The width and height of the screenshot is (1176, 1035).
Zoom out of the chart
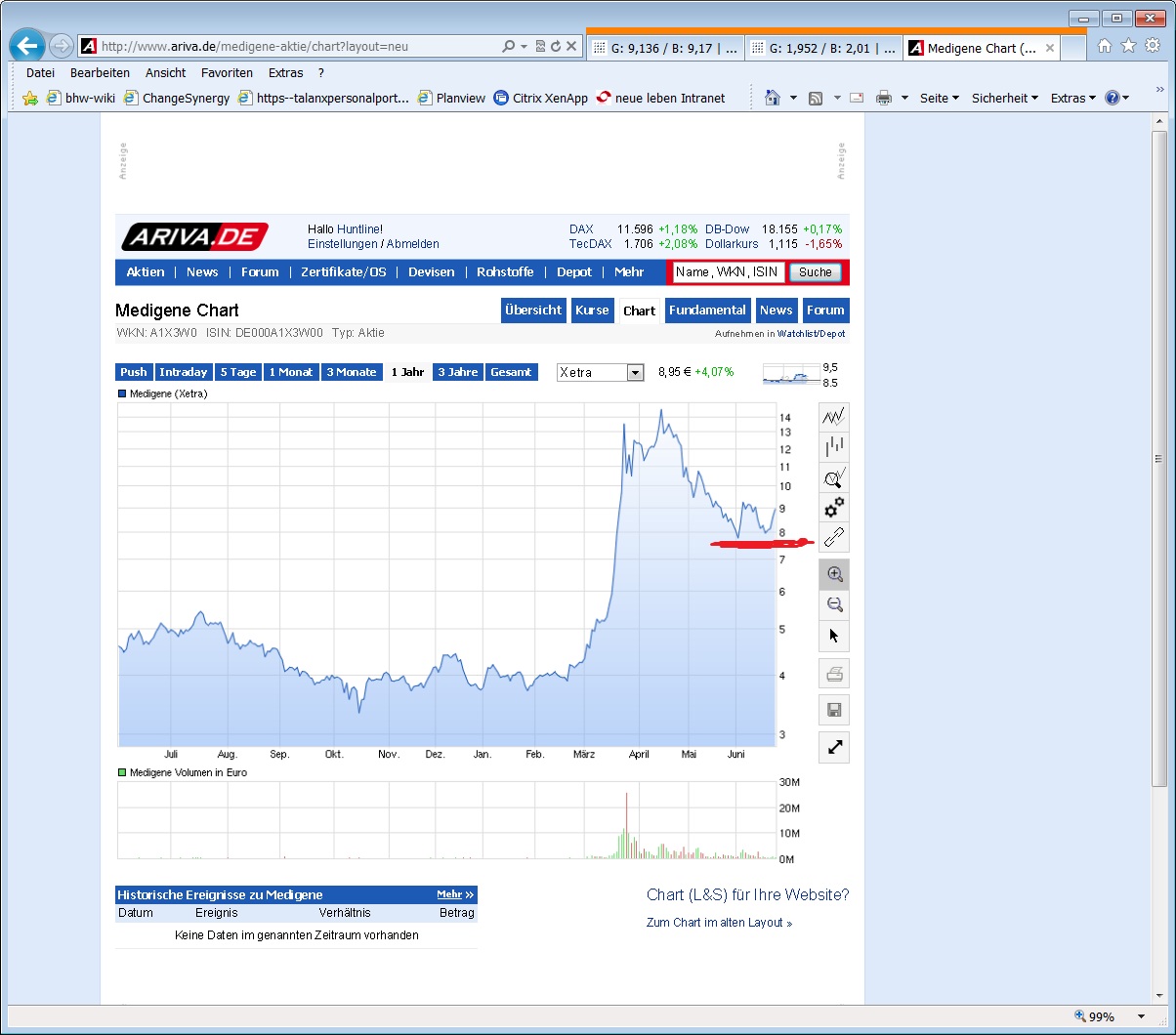click(833, 604)
